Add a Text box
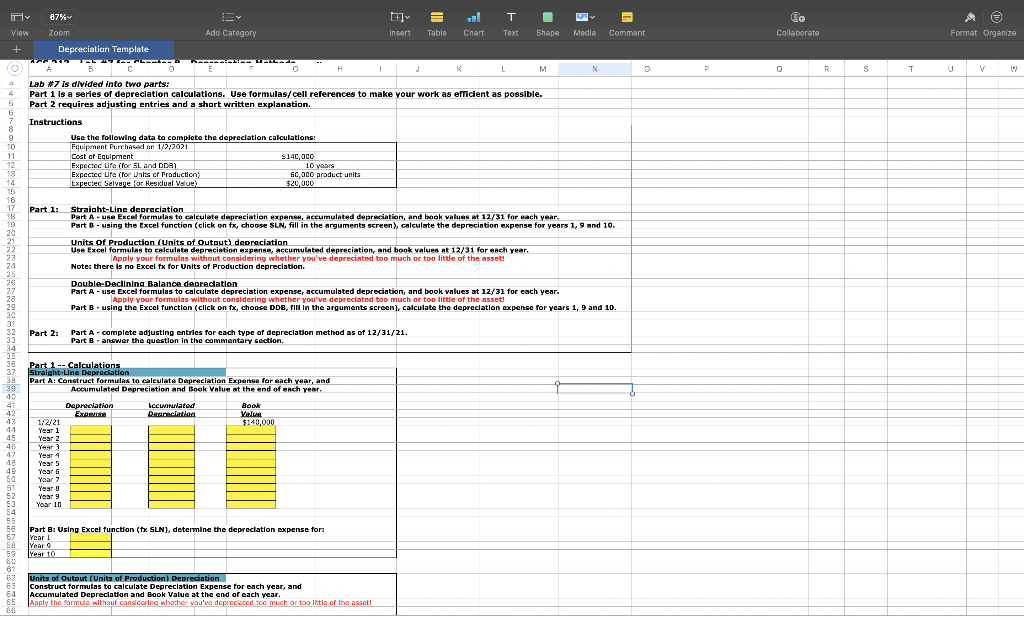Image resolution: width=1024 pixels, height=640 pixels. click(x=511, y=18)
